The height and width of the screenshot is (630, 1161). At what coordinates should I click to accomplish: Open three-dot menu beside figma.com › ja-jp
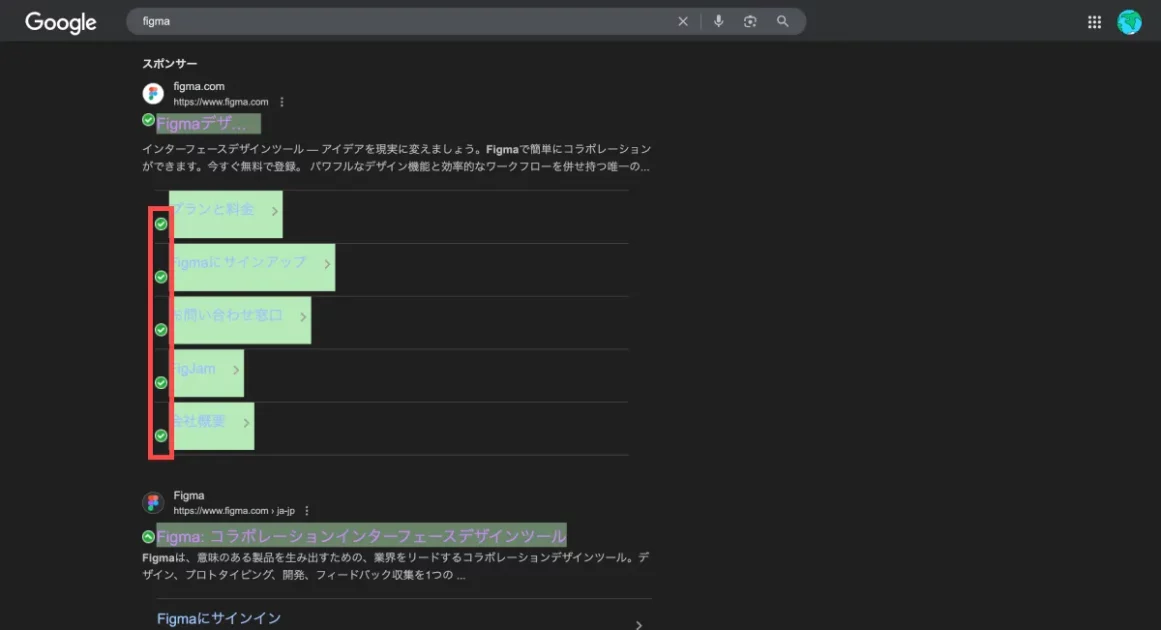tap(307, 510)
